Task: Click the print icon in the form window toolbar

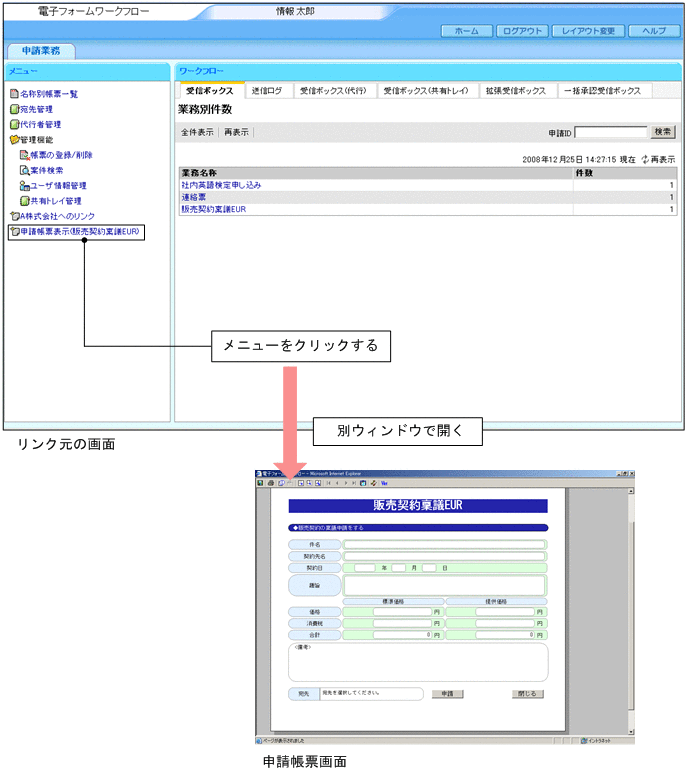Action: [x=271, y=483]
